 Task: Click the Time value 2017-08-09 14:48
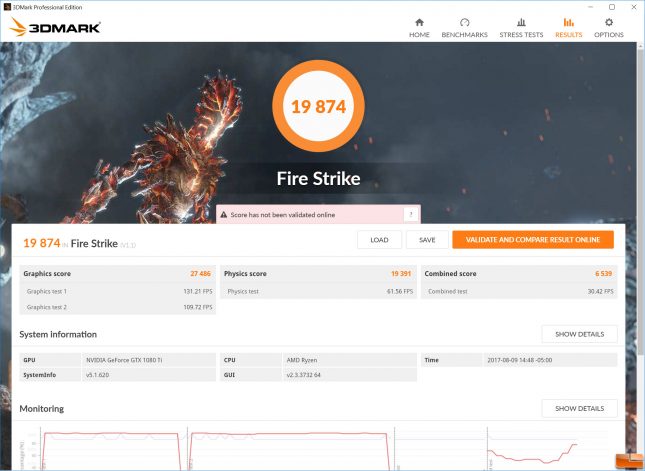click(520, 360)
